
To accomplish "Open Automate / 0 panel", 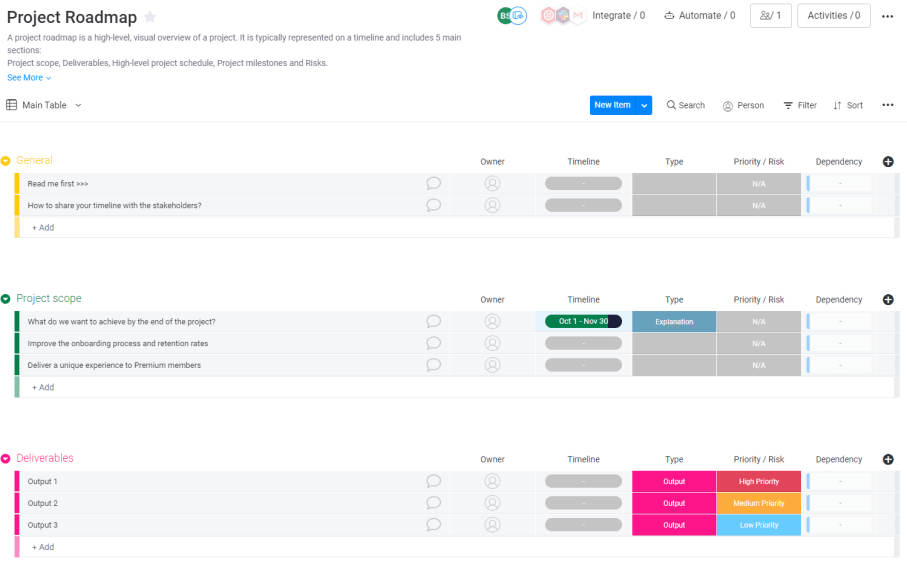I will 699,16.
